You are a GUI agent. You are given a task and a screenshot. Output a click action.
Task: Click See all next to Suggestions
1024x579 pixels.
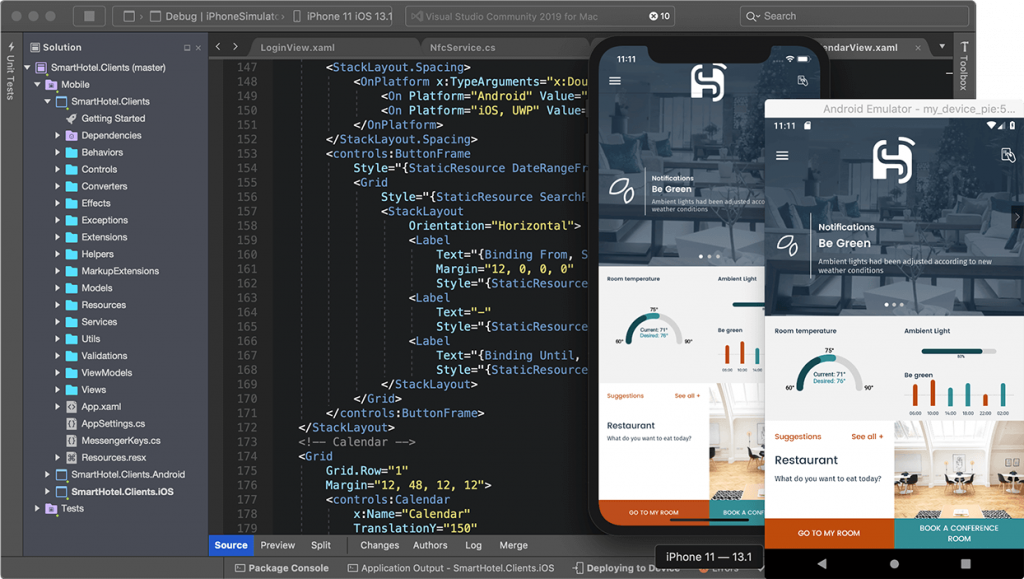point(865,437)
